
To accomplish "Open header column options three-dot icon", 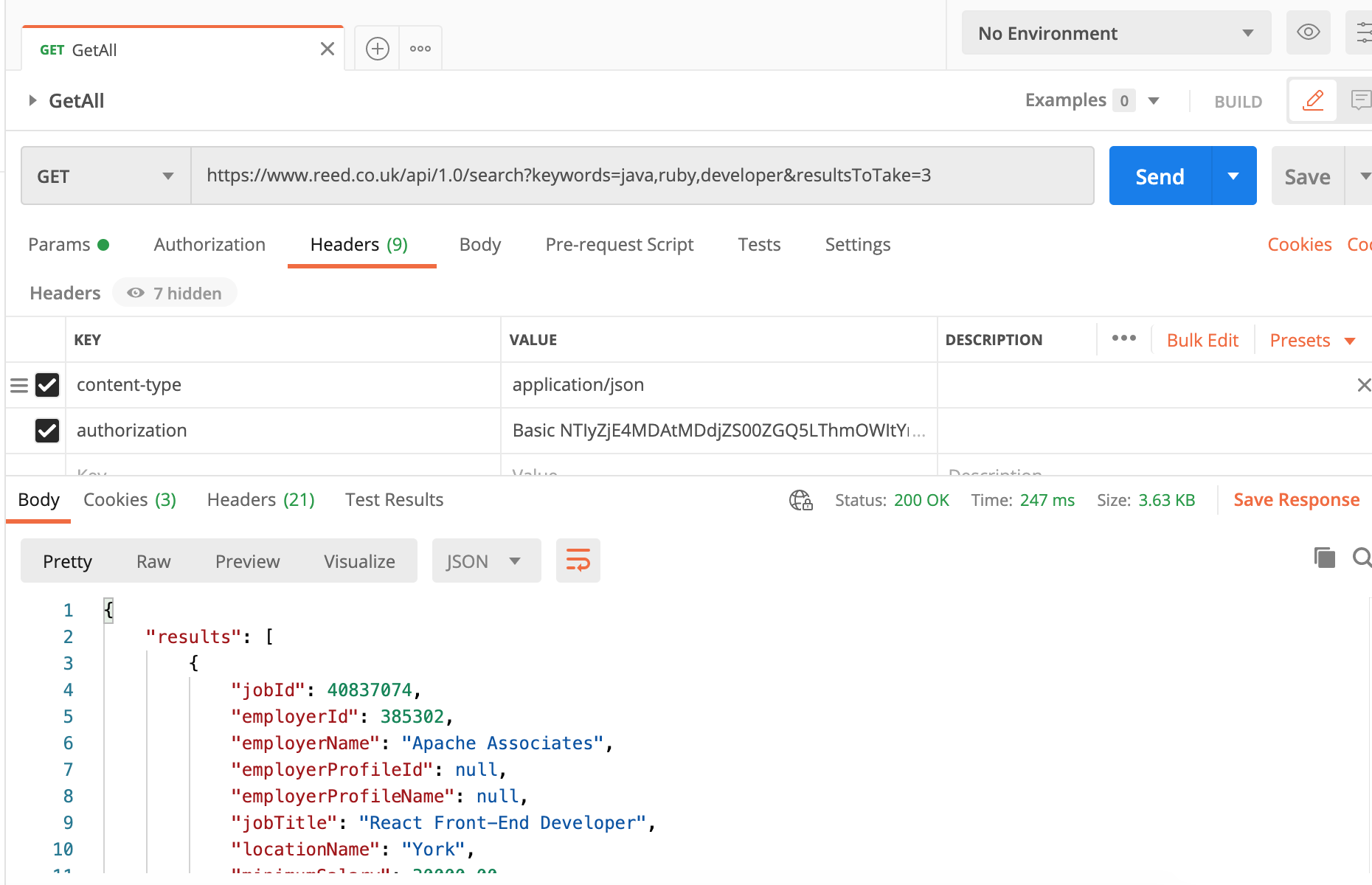I will coord(1124,338).
